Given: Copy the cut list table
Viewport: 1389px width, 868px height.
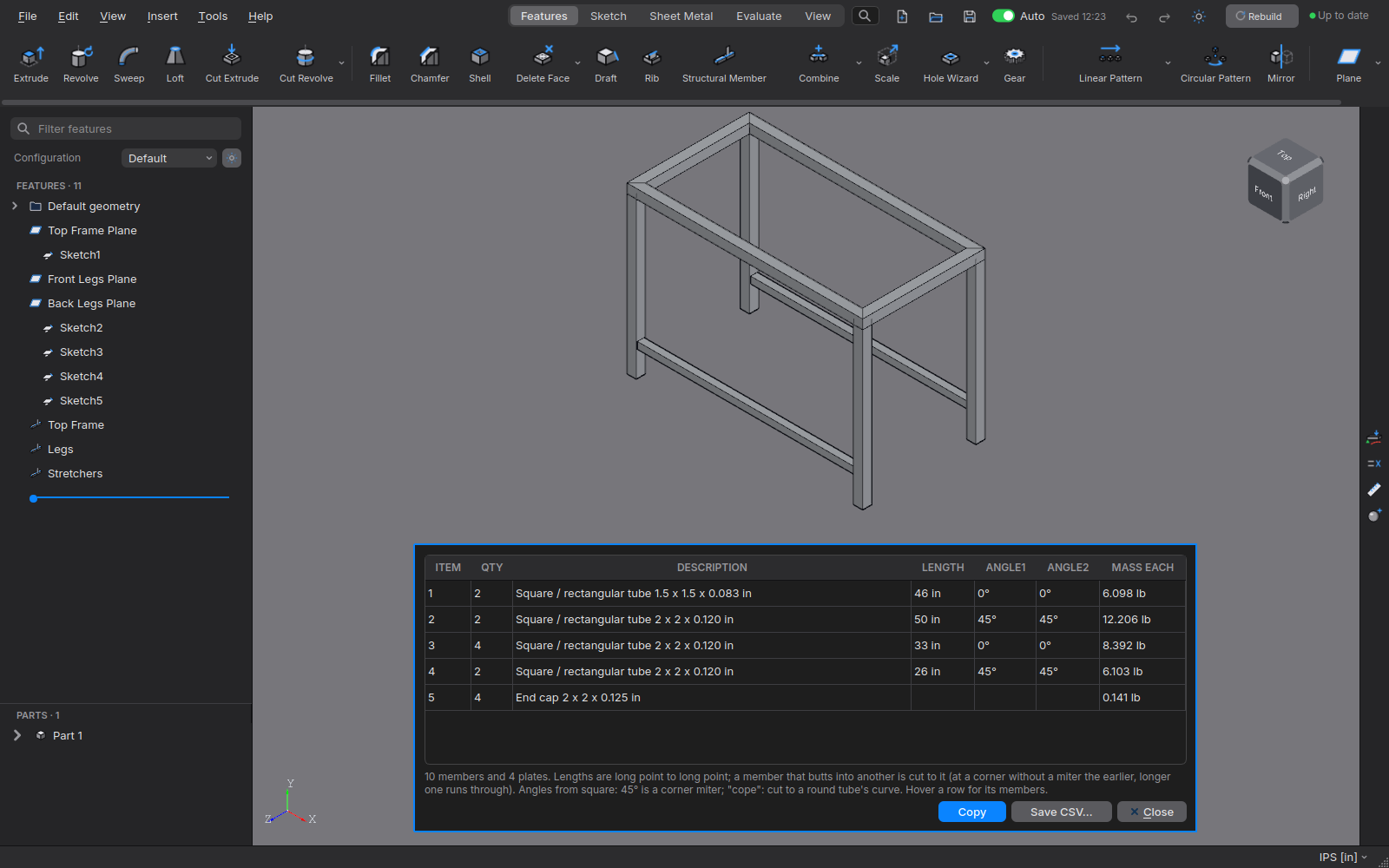Looking at the screenshot, I should click(x=972, y=812).
